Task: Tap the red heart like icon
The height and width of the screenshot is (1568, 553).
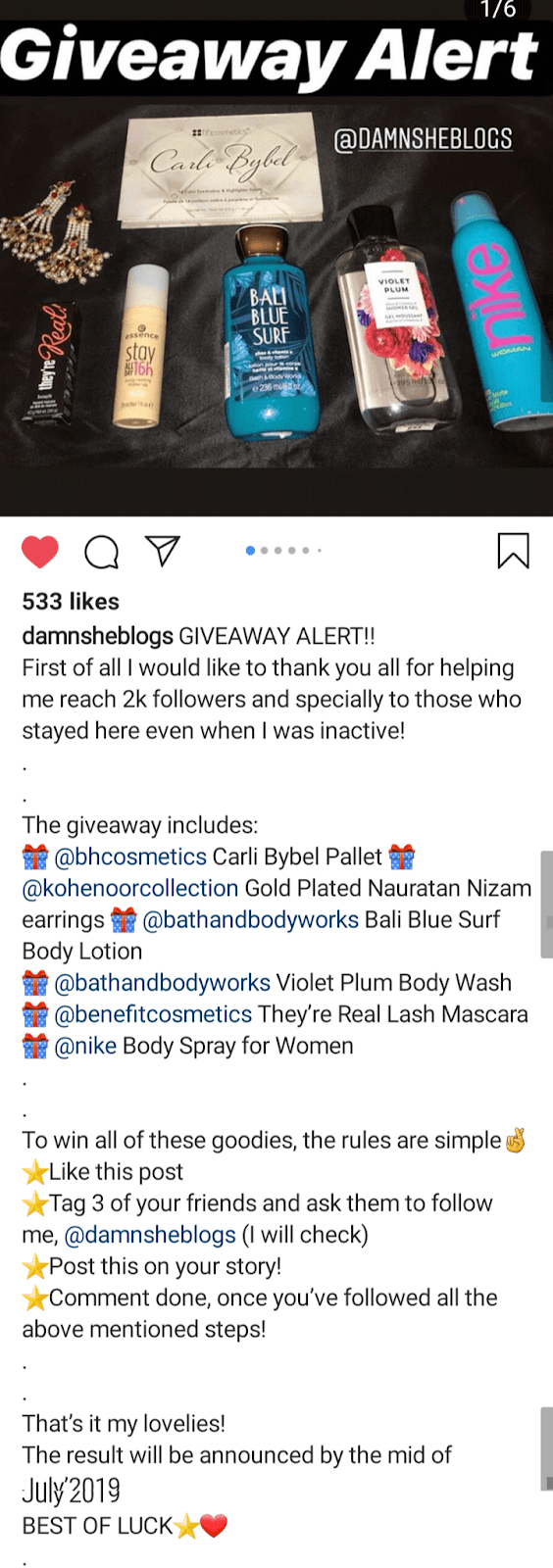Action: (x=40, y=552)
